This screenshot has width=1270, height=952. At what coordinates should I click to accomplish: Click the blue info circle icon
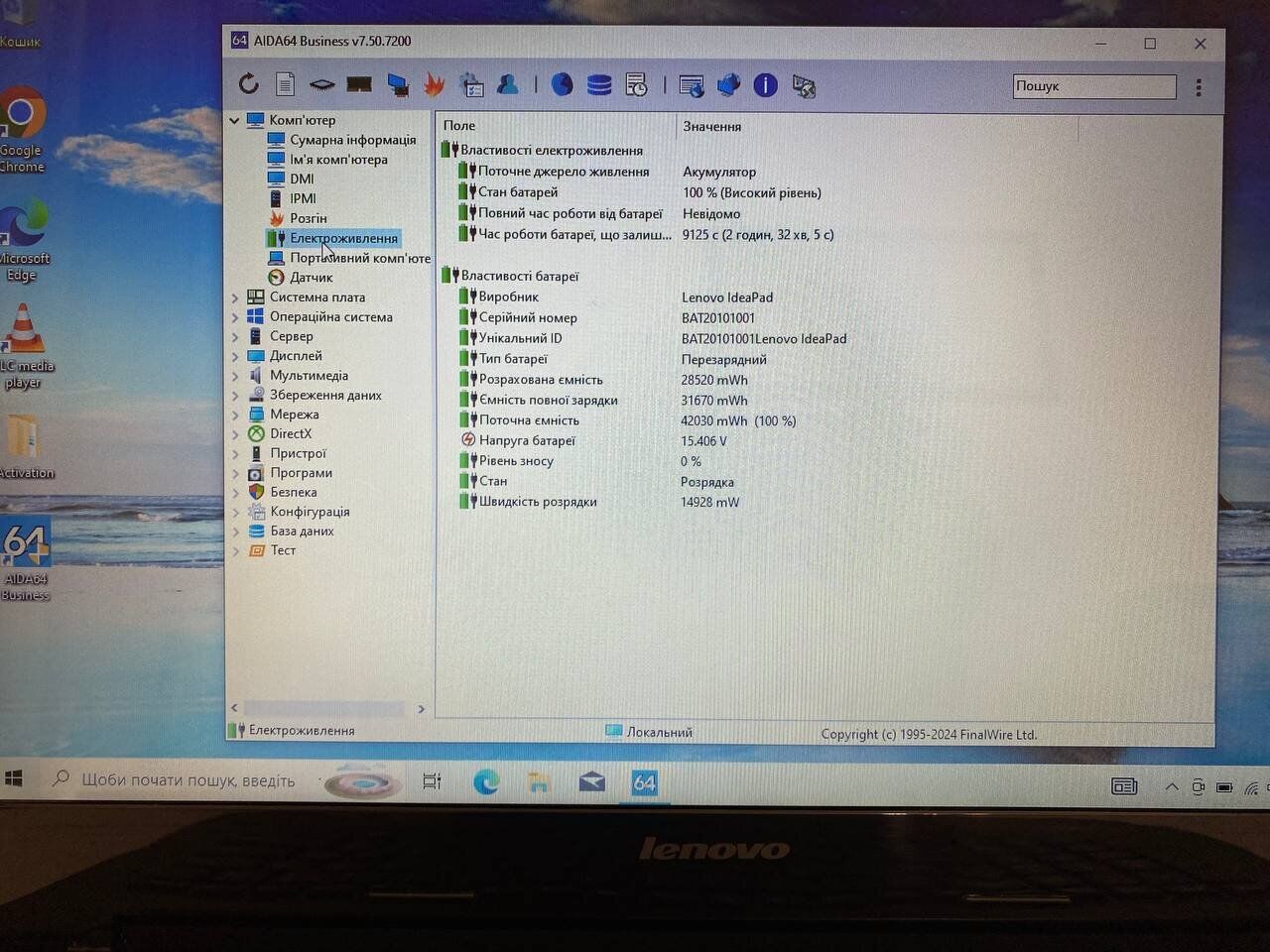[x=765, y=85]
